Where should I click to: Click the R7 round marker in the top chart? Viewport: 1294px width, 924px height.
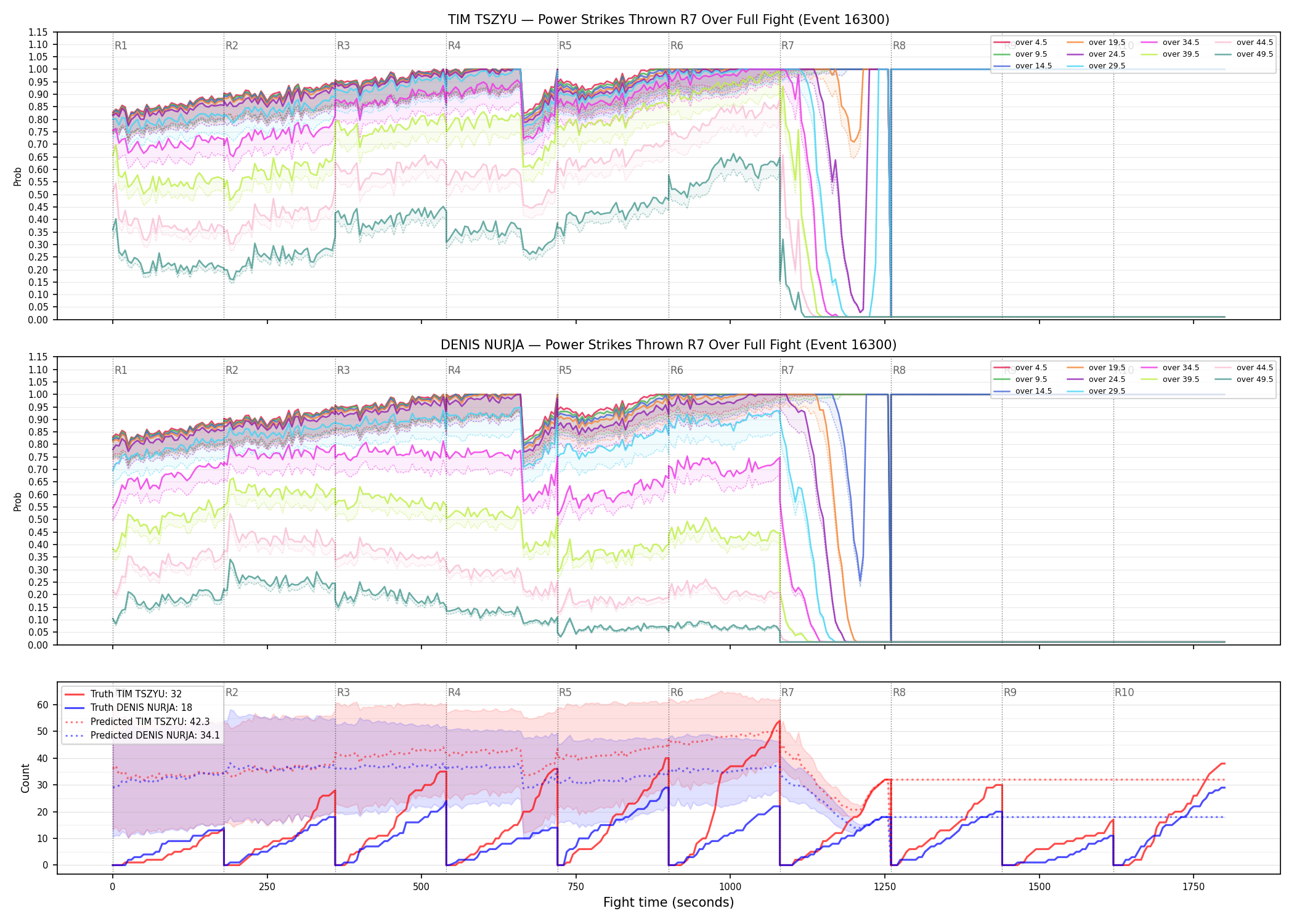click(x=787, y=46)
